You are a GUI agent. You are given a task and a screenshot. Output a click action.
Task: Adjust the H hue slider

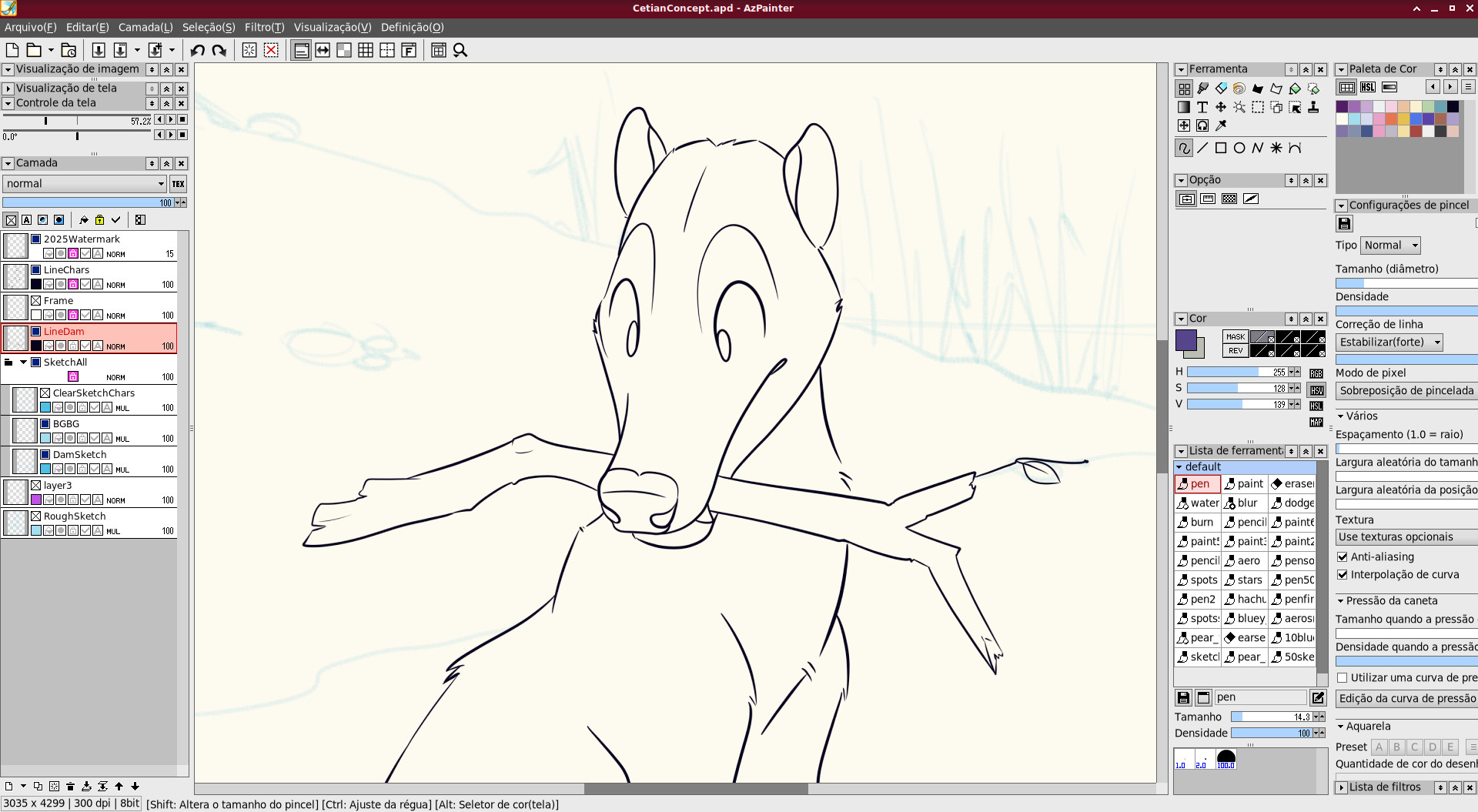1237,373
